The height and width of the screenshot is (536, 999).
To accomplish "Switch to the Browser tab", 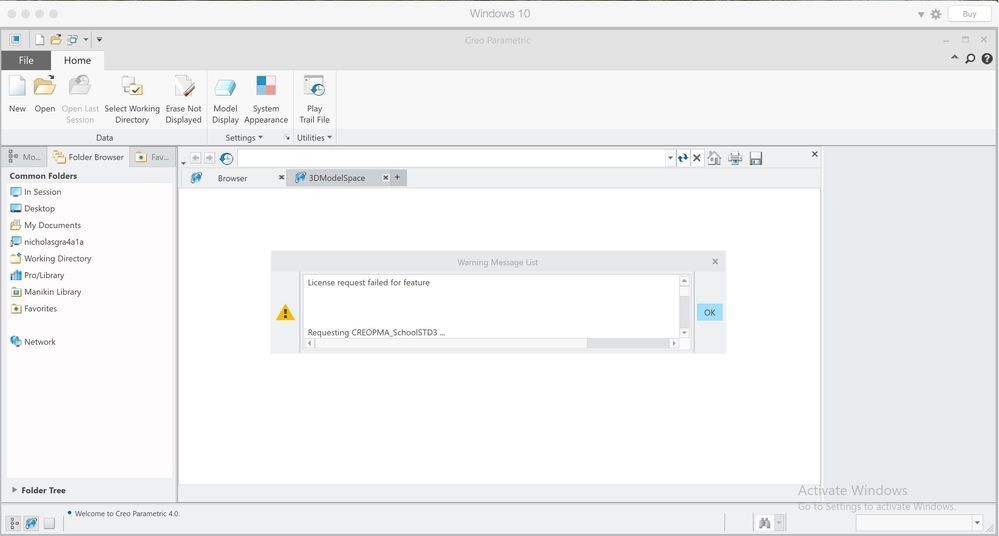I will (x=232, y=178).
